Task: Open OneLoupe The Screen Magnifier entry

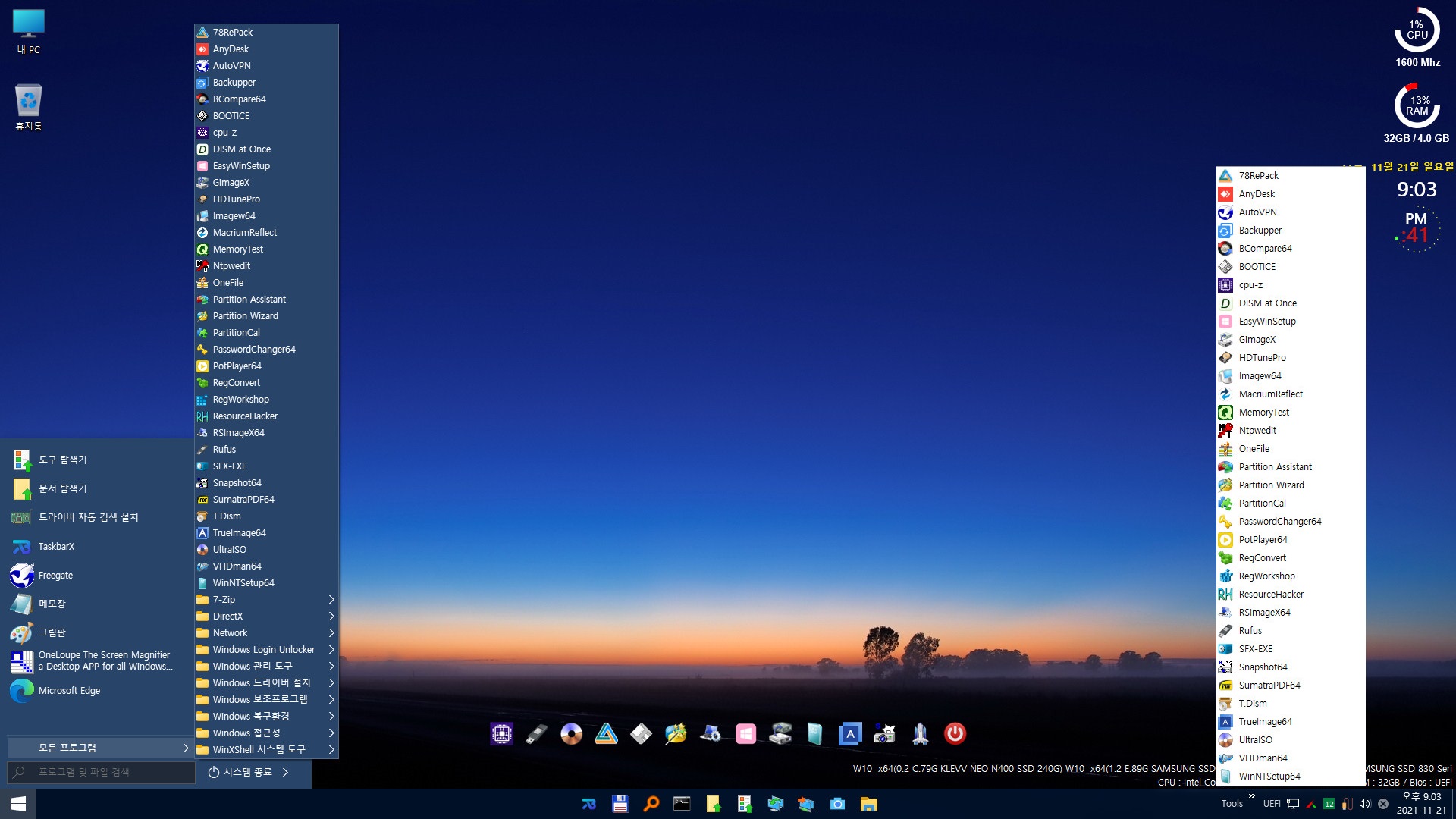Action: (x=97, y=661)
